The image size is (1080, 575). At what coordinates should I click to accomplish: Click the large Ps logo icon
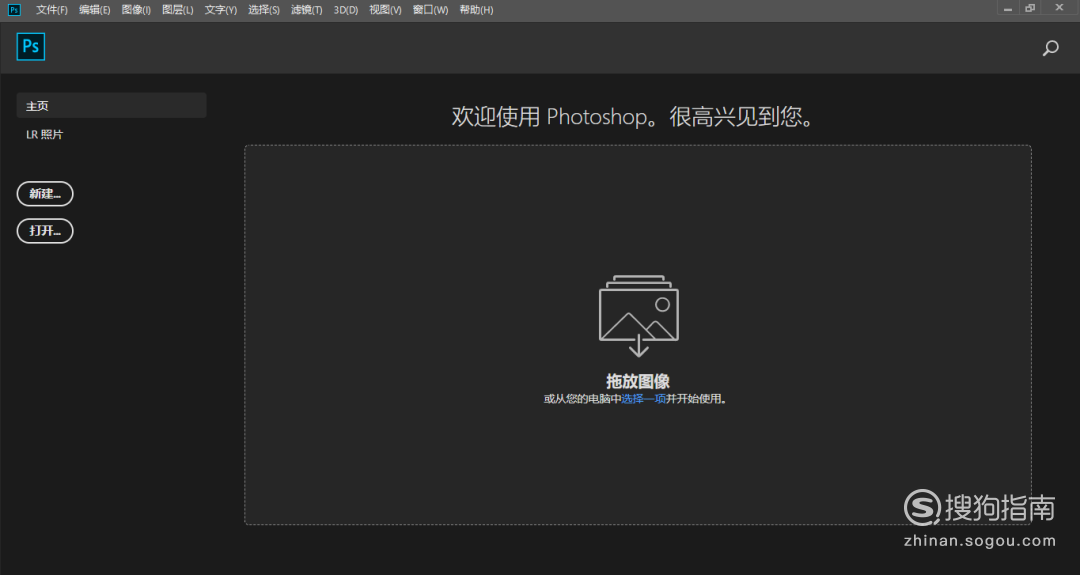coord(31,47)
